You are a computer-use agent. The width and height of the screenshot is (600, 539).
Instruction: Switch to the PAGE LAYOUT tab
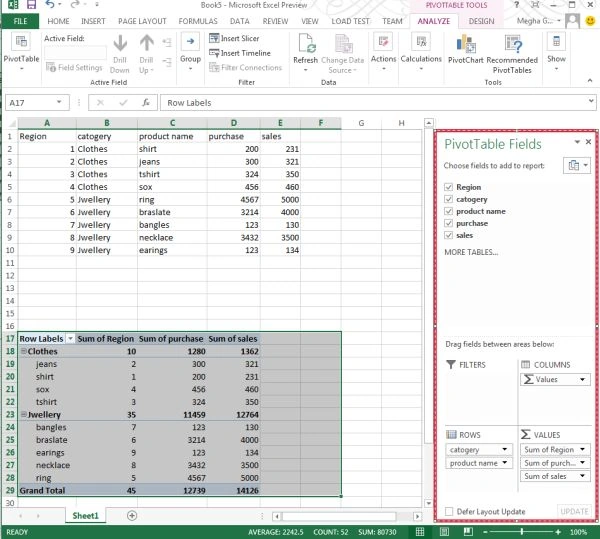pyautogui.click(x=142, y=21)
